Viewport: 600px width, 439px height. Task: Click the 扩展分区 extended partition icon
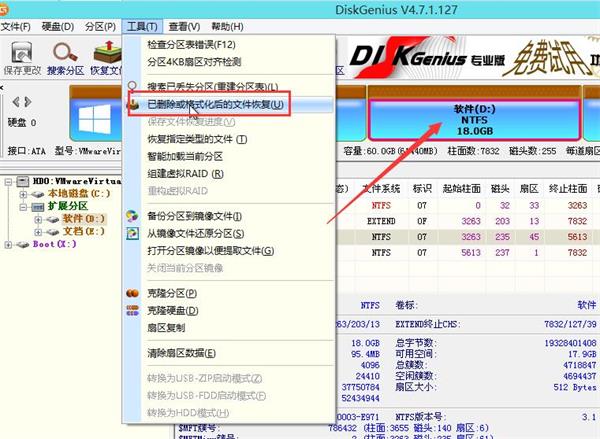click(38, 207)
